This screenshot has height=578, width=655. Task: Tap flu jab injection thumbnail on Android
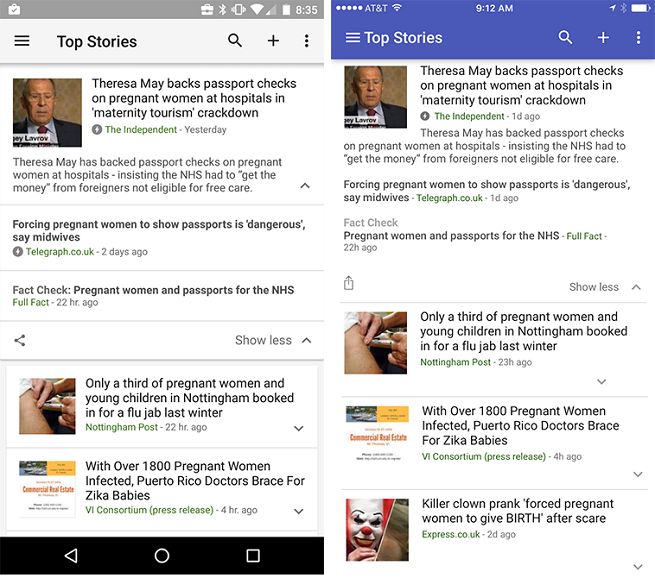tap(47, 406)
